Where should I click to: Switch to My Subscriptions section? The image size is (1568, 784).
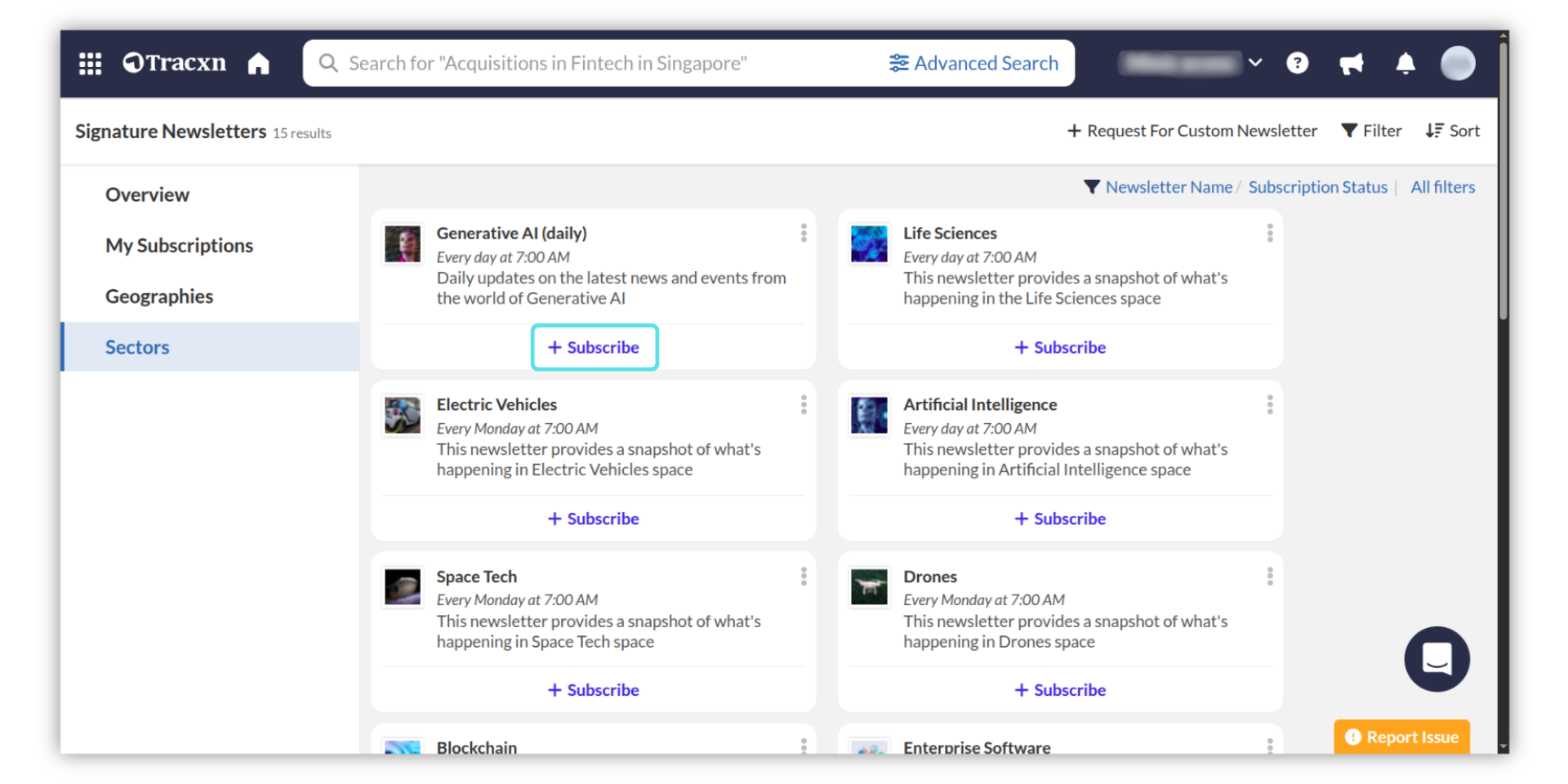pyautogui.click(x=179, y=246)
